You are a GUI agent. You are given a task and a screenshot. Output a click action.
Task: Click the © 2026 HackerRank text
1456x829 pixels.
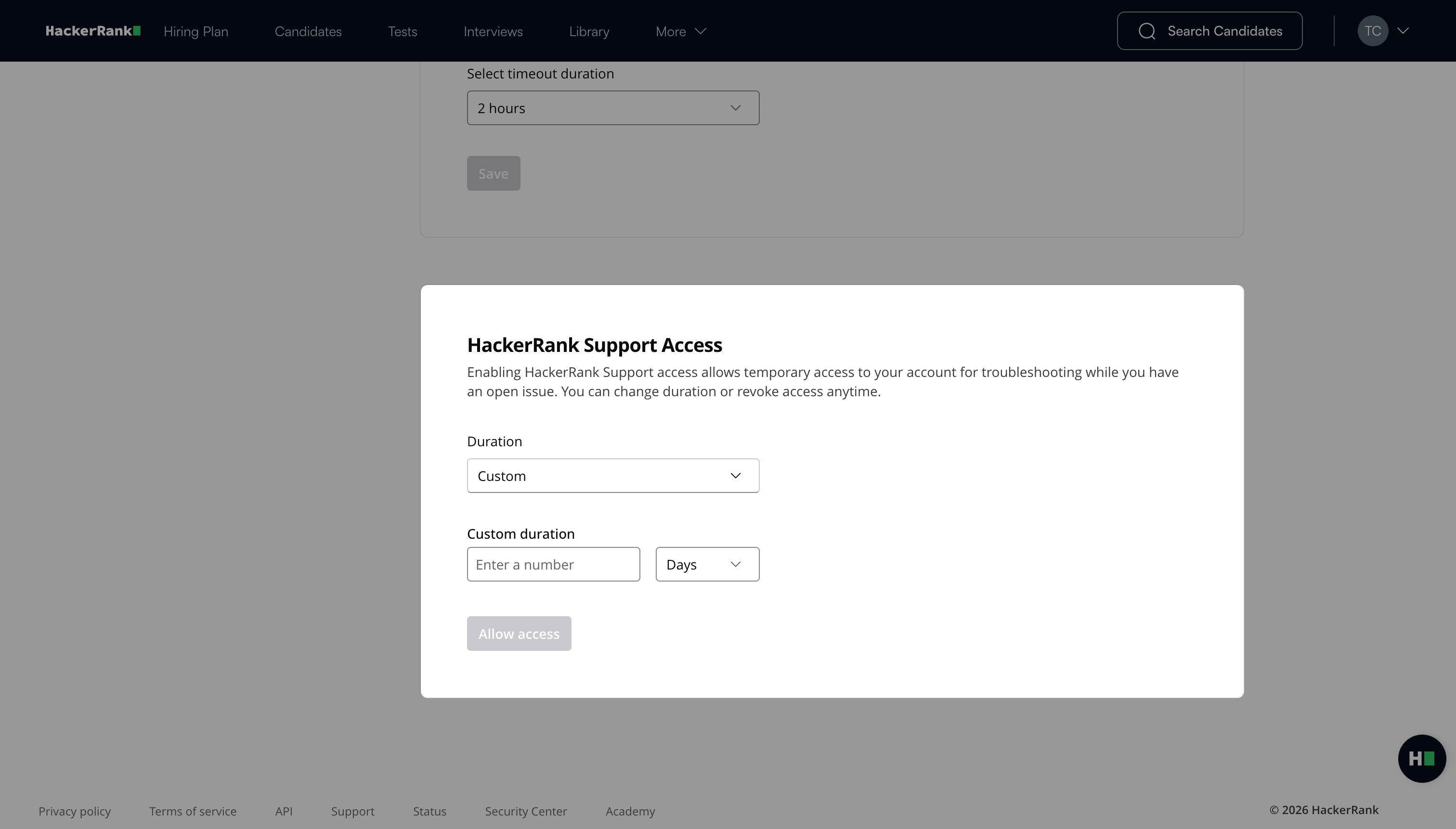1324,810
